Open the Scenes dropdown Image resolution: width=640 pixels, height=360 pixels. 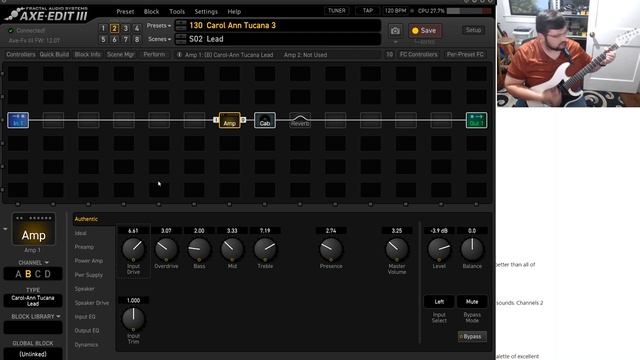point(159,39)
